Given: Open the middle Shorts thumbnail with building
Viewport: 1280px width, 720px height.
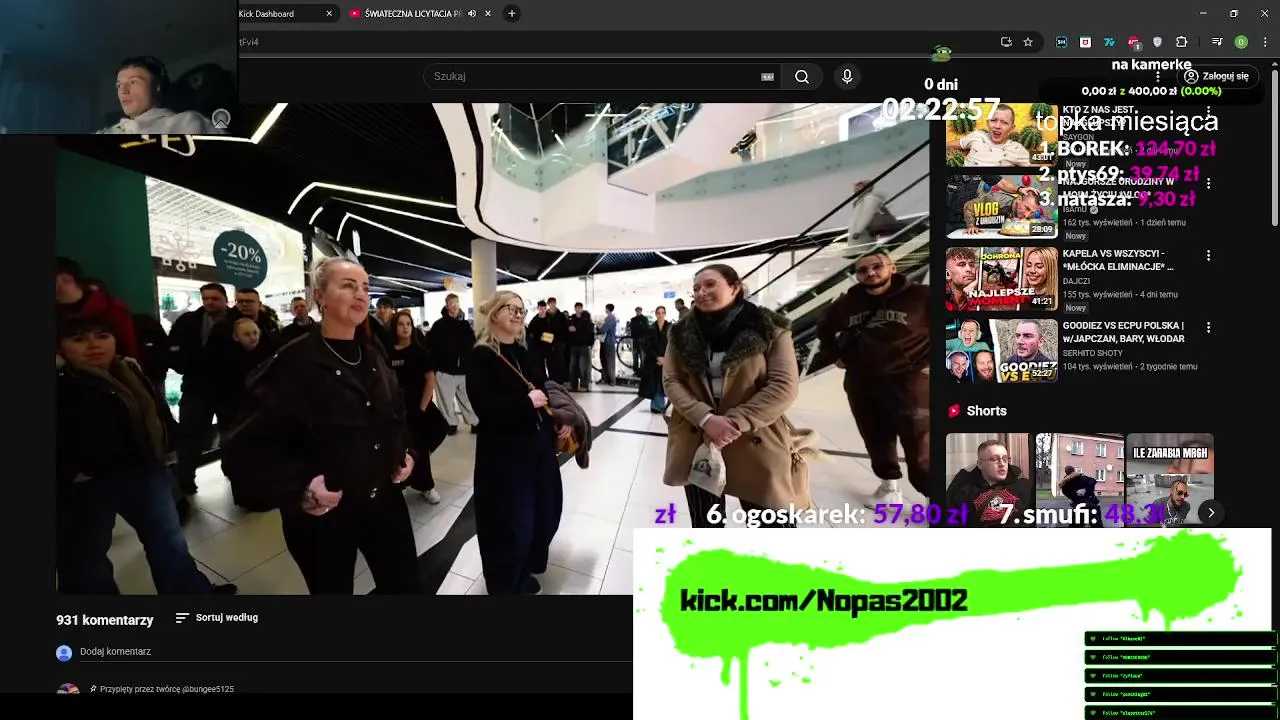Looking at the screenshot, I should [1080, 480].
